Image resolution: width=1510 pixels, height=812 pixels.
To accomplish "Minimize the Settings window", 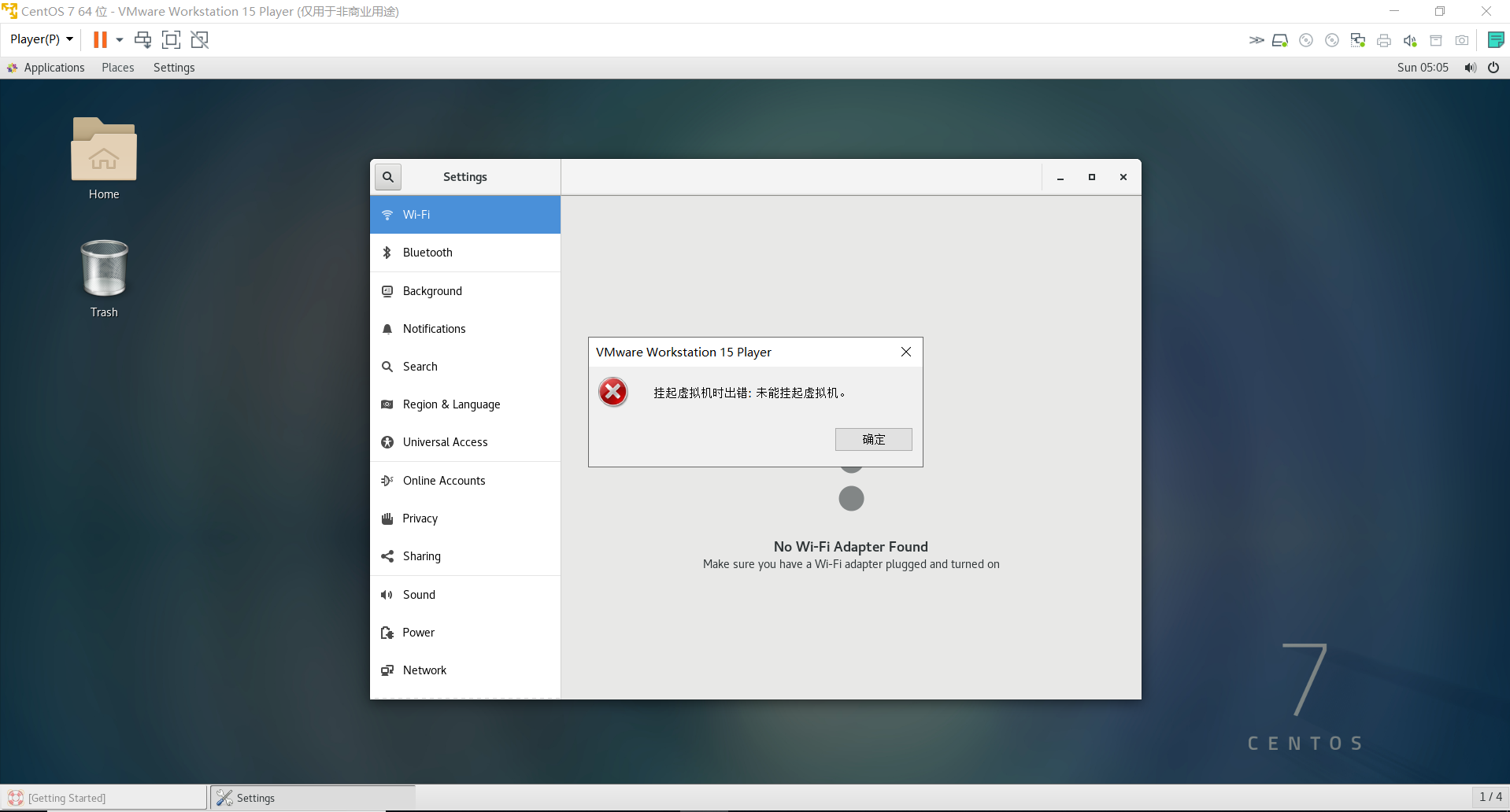I will point(1060,177).
